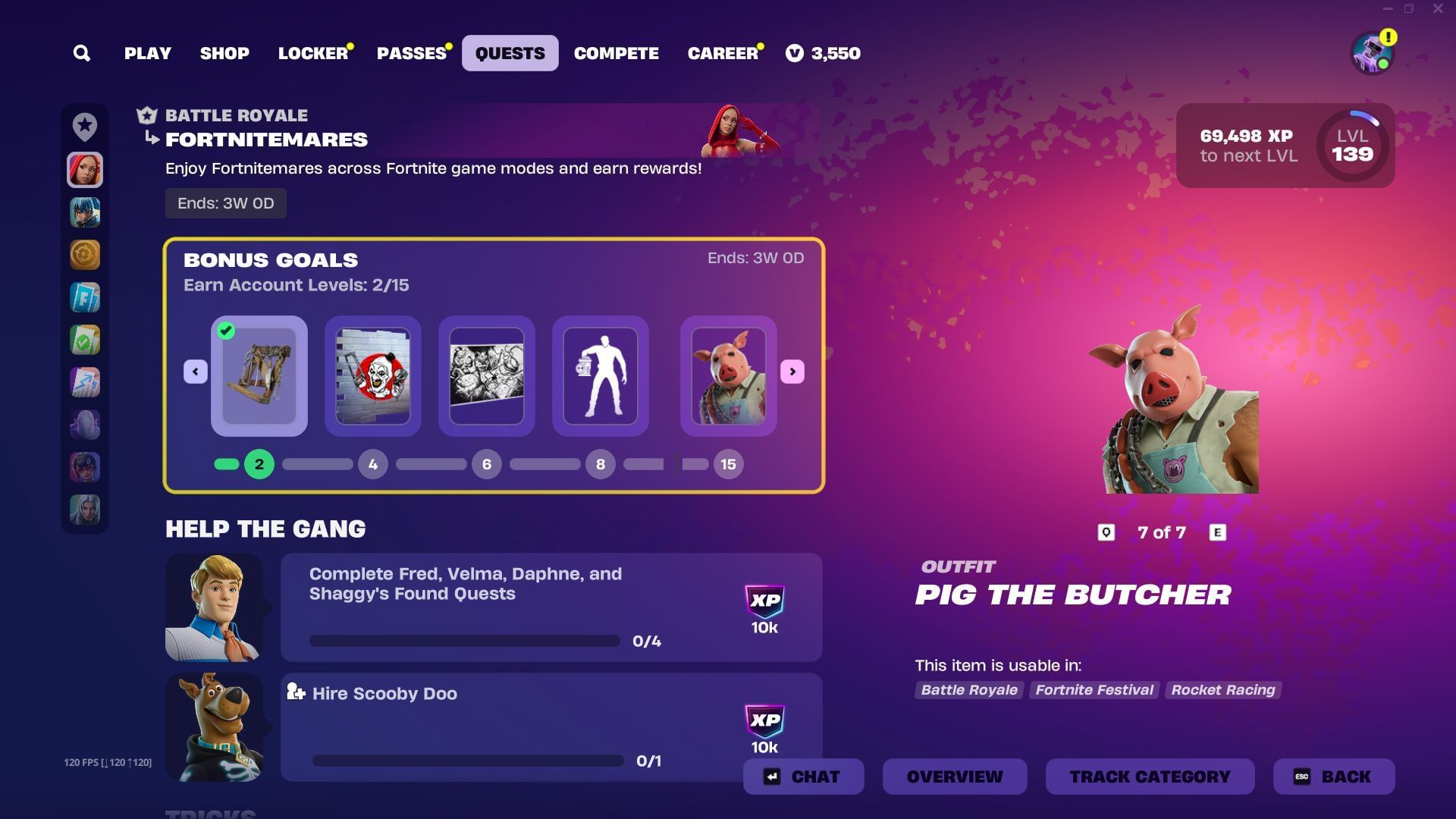Switch to the LOCKER tab
Image resolution: width=1456 pixels, height=819 pixels.
click(313, 53)
